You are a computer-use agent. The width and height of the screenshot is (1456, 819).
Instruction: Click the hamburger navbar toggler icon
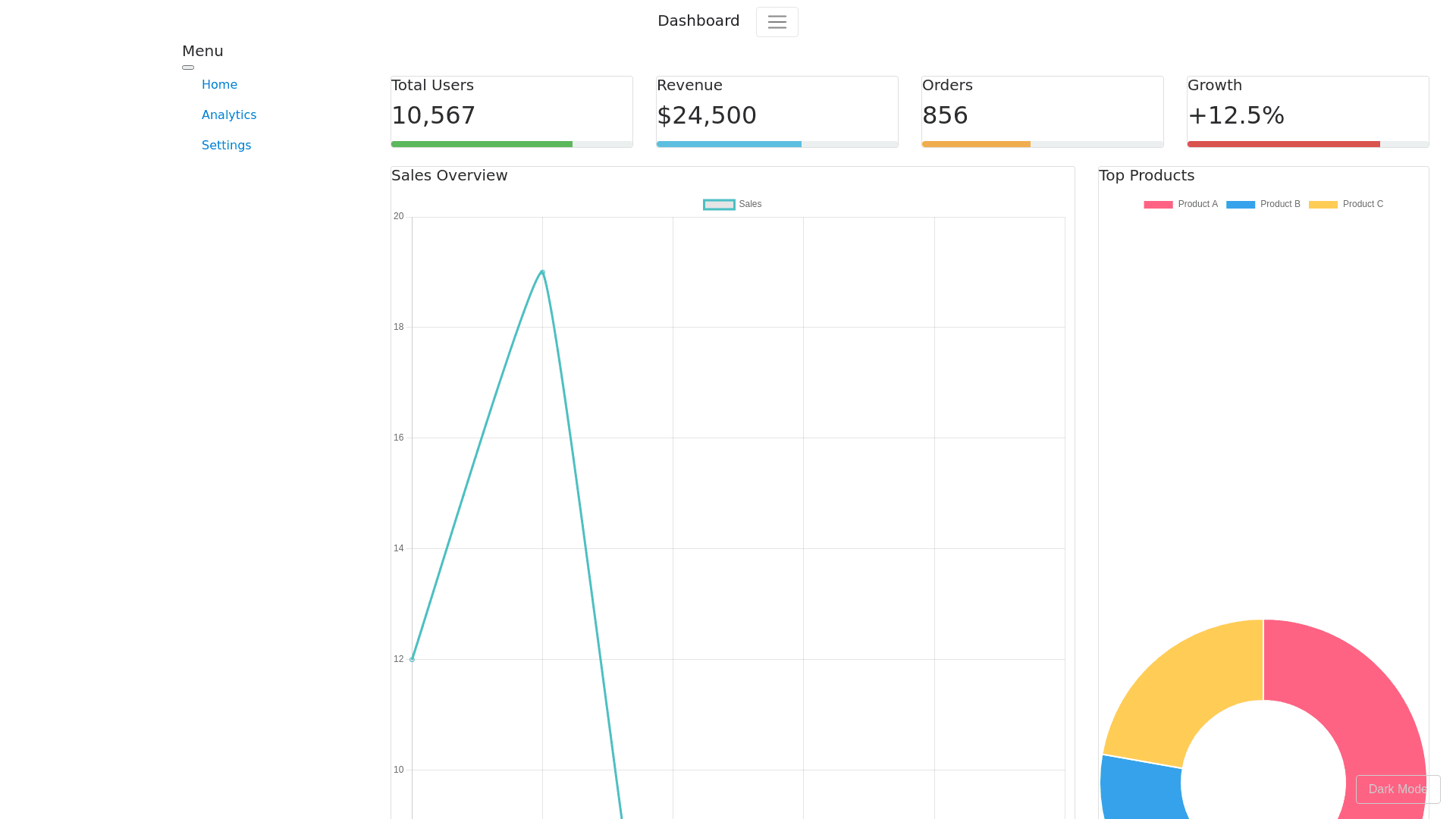pyautogui.click(x=777, y=22)
